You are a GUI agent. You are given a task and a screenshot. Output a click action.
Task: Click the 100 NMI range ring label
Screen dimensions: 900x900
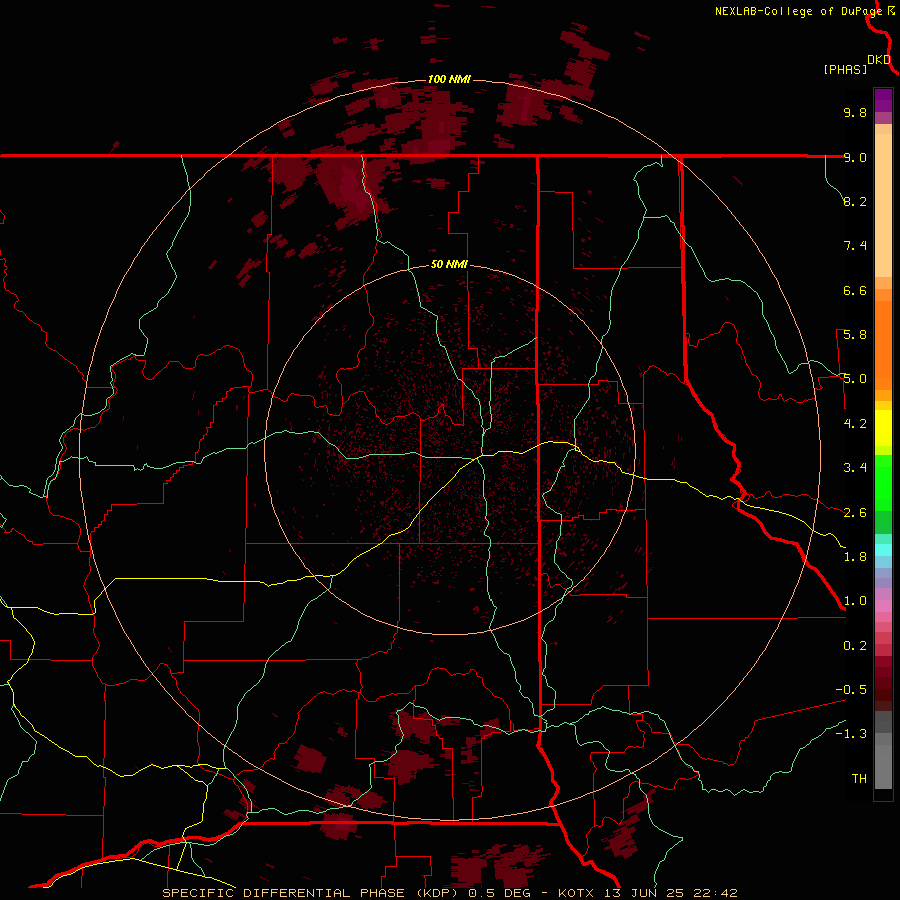coord(449,79)
